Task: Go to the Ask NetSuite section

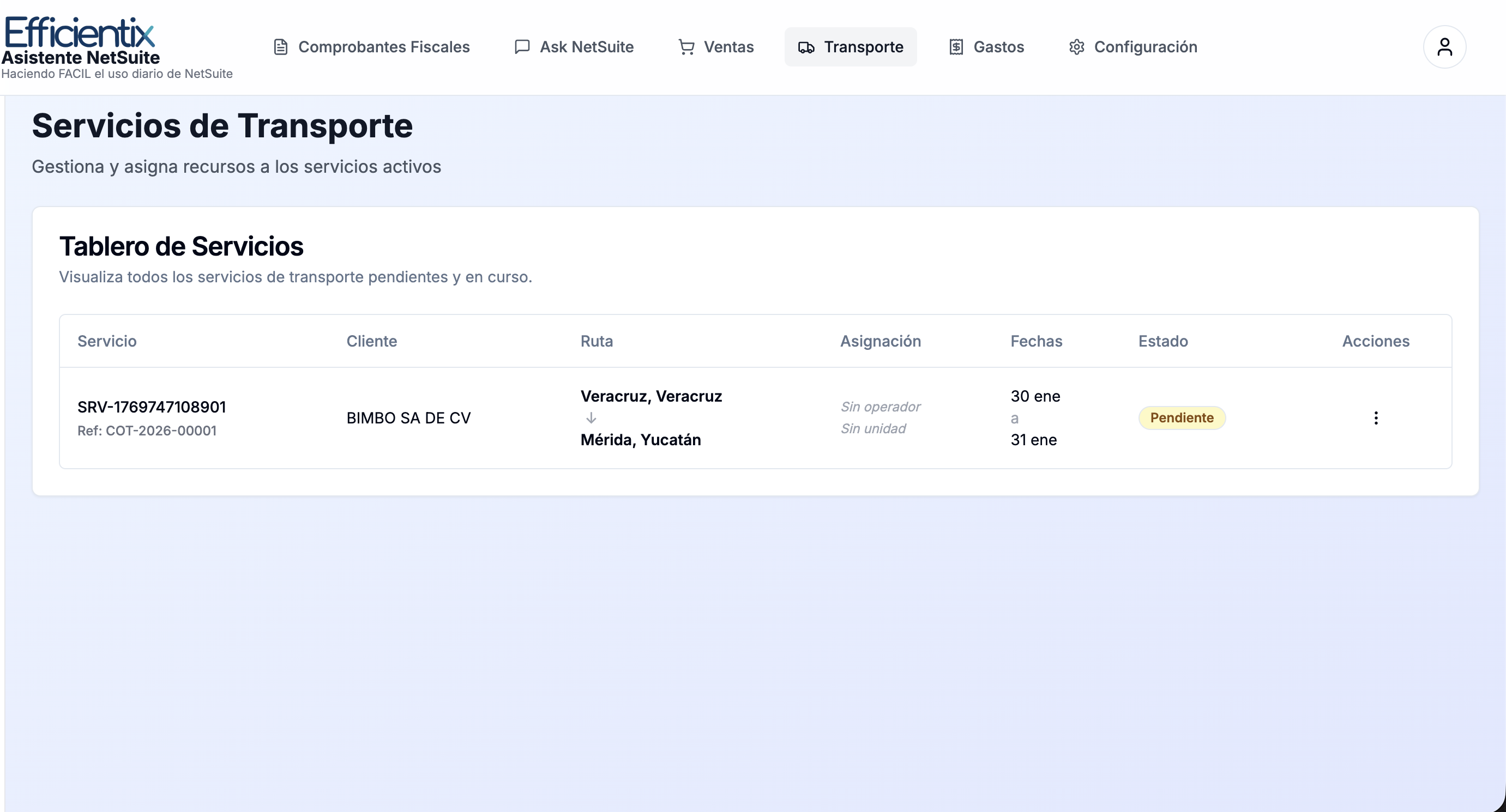Action: click(x=574, y=47)
